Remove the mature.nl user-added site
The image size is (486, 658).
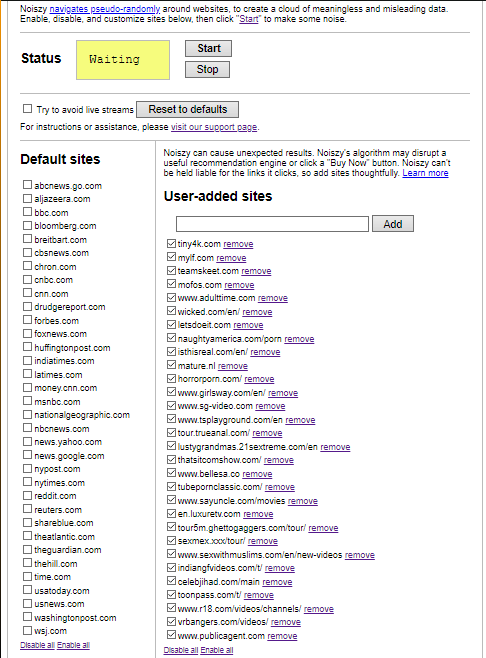coord(233,366)
